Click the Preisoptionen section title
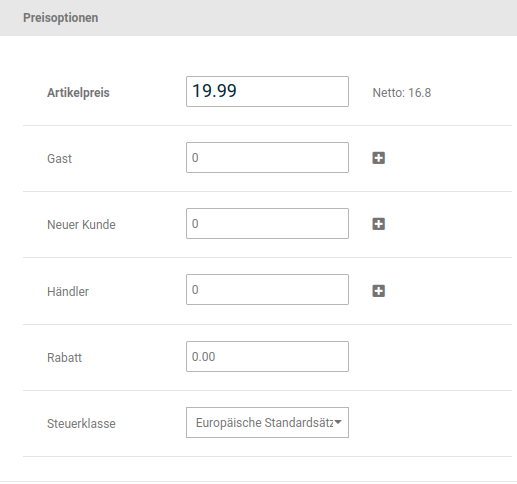 [60, 18]
